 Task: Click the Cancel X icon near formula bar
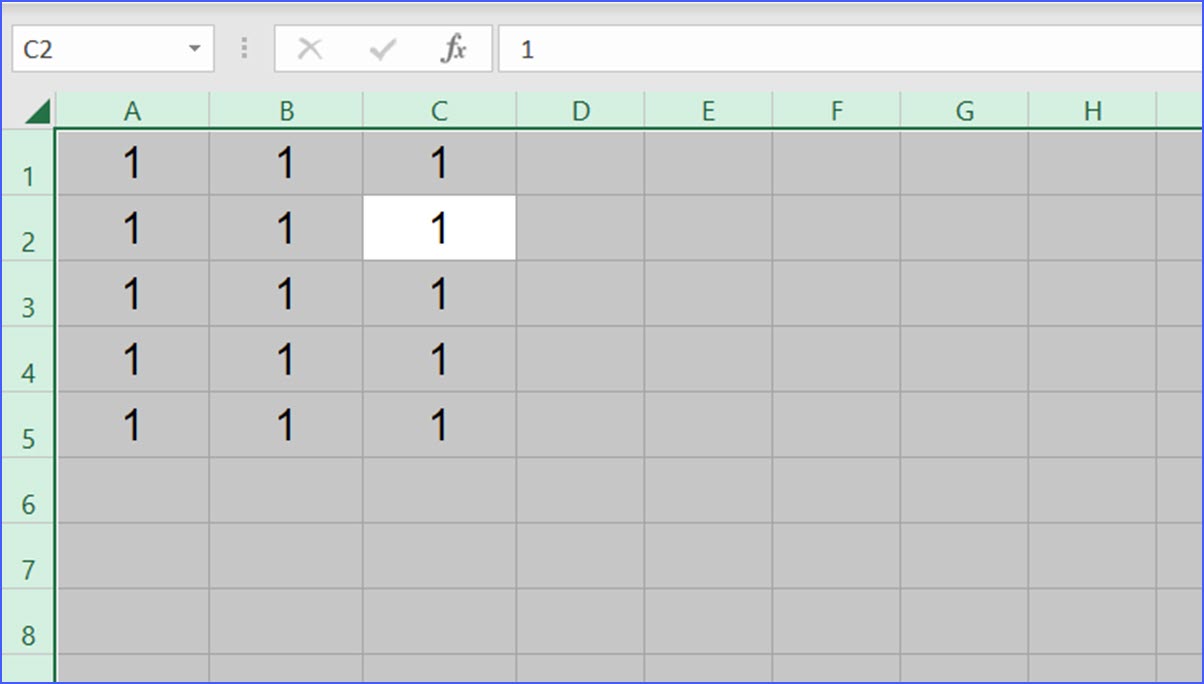click(310, 47)
